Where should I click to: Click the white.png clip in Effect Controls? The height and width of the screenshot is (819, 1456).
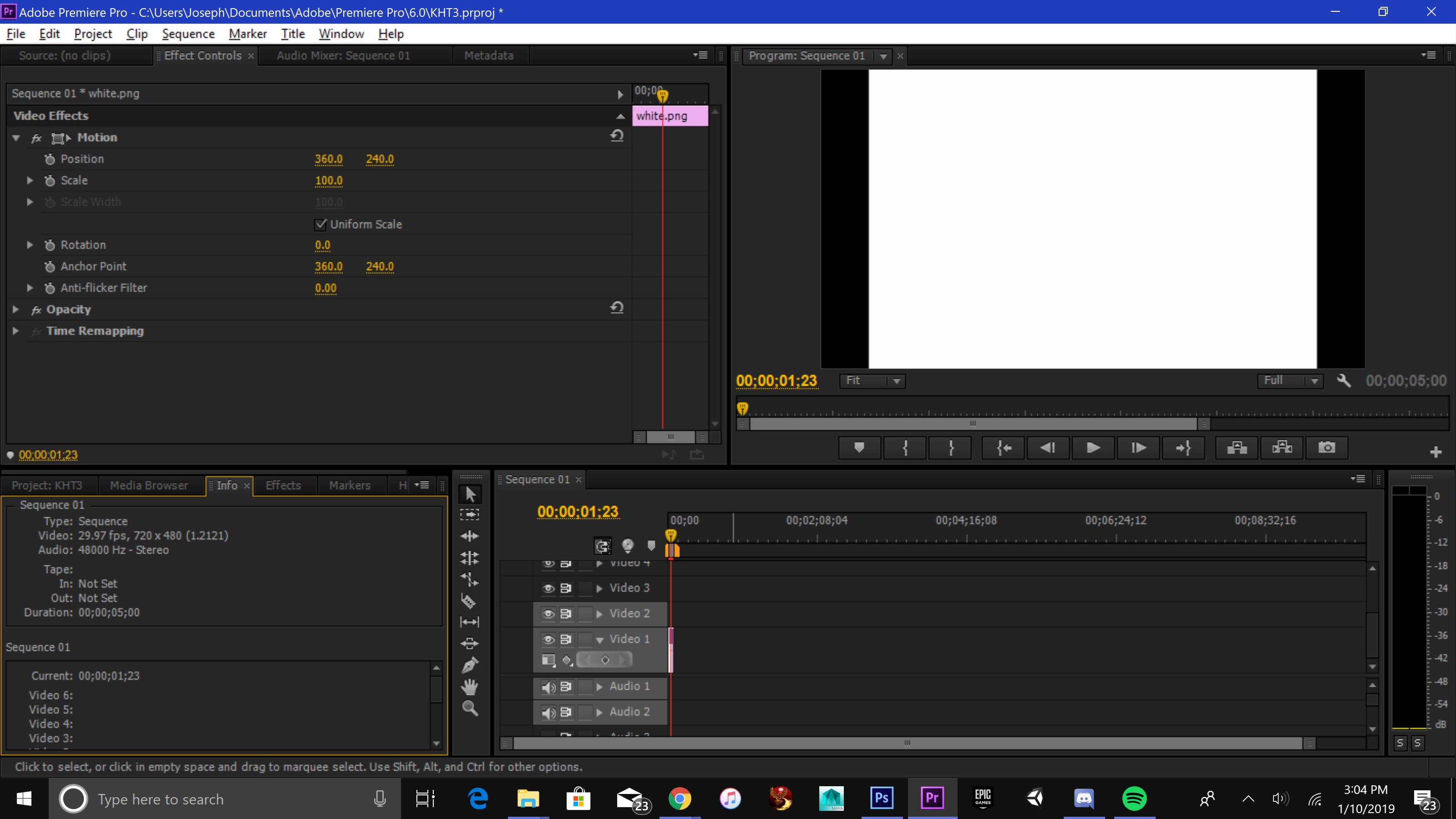(670, 116)
